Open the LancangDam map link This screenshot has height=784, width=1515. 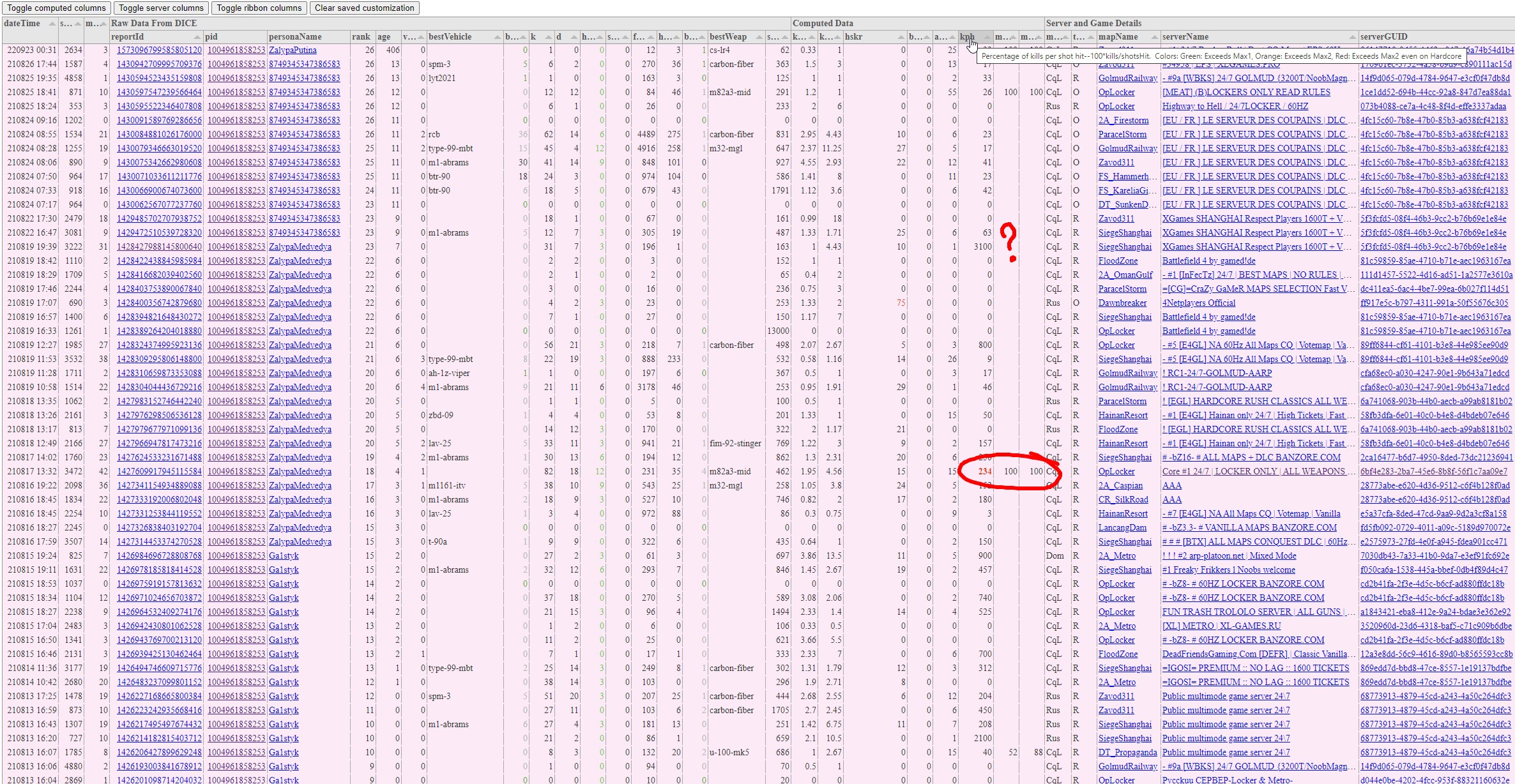(x=1122, y=528)
